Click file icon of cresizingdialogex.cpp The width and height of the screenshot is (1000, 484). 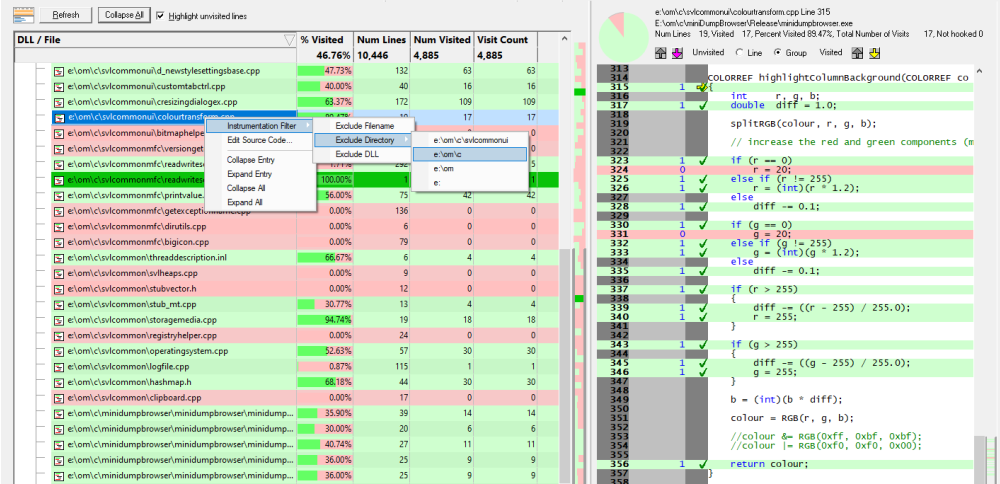click(59, 102)
